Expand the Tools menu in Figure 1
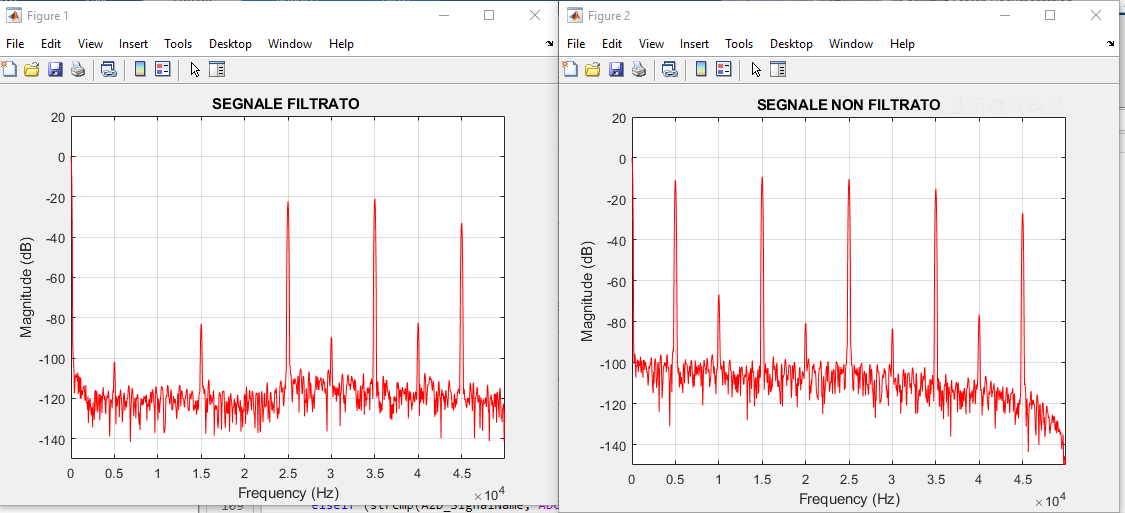1125x513 pixels. tap(178, 44)
